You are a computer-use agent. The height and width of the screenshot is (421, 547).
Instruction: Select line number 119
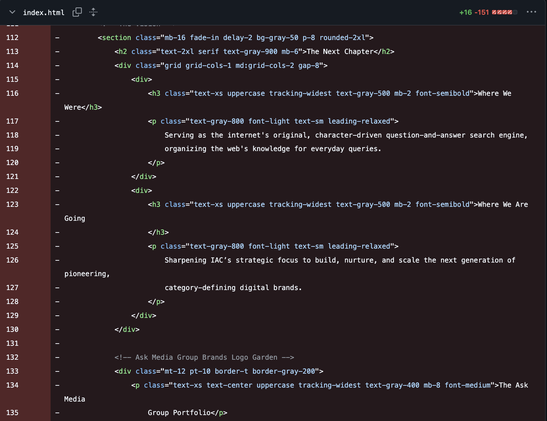click(x=13, y=149)
